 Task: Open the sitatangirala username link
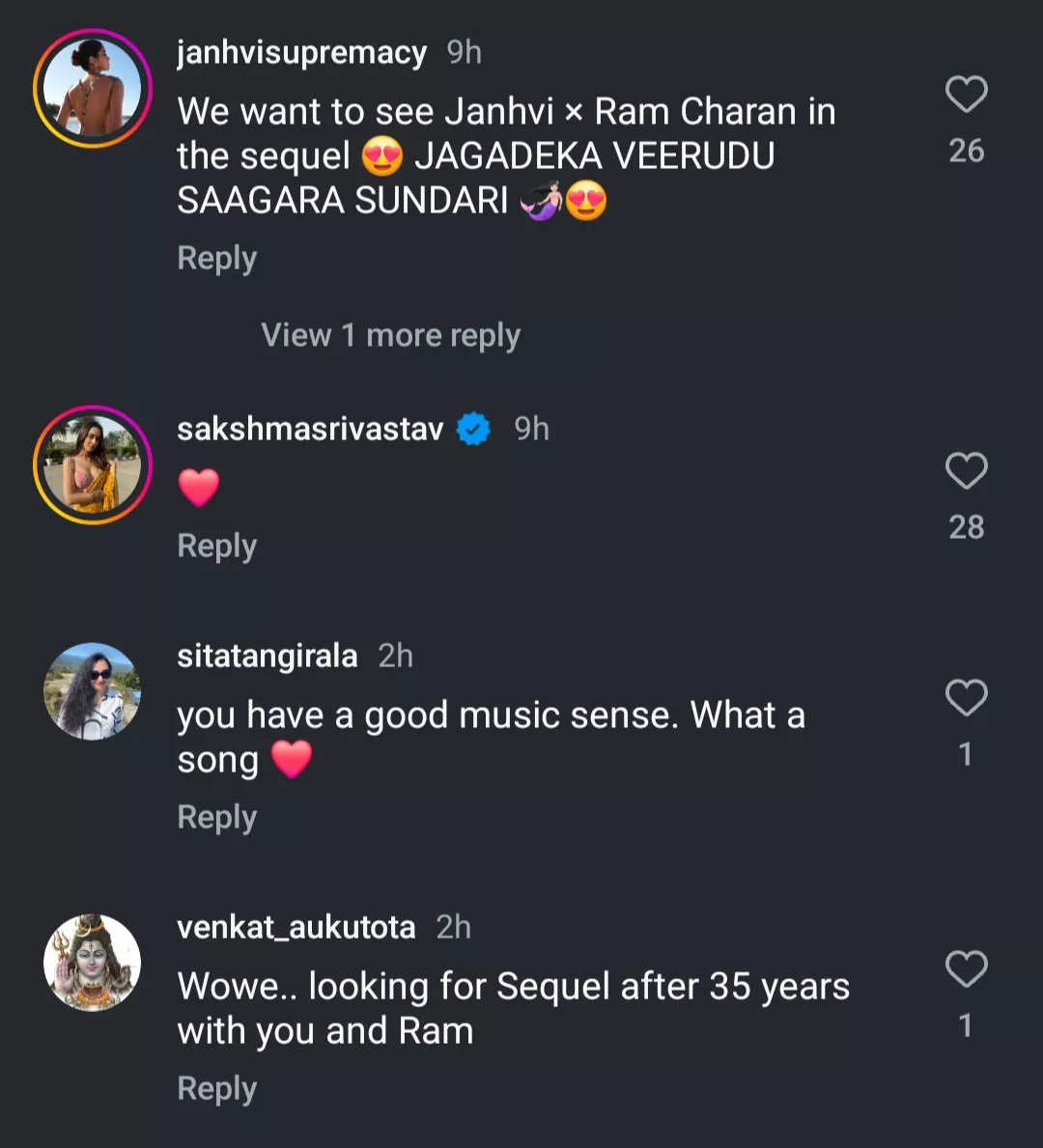[267, 657]
